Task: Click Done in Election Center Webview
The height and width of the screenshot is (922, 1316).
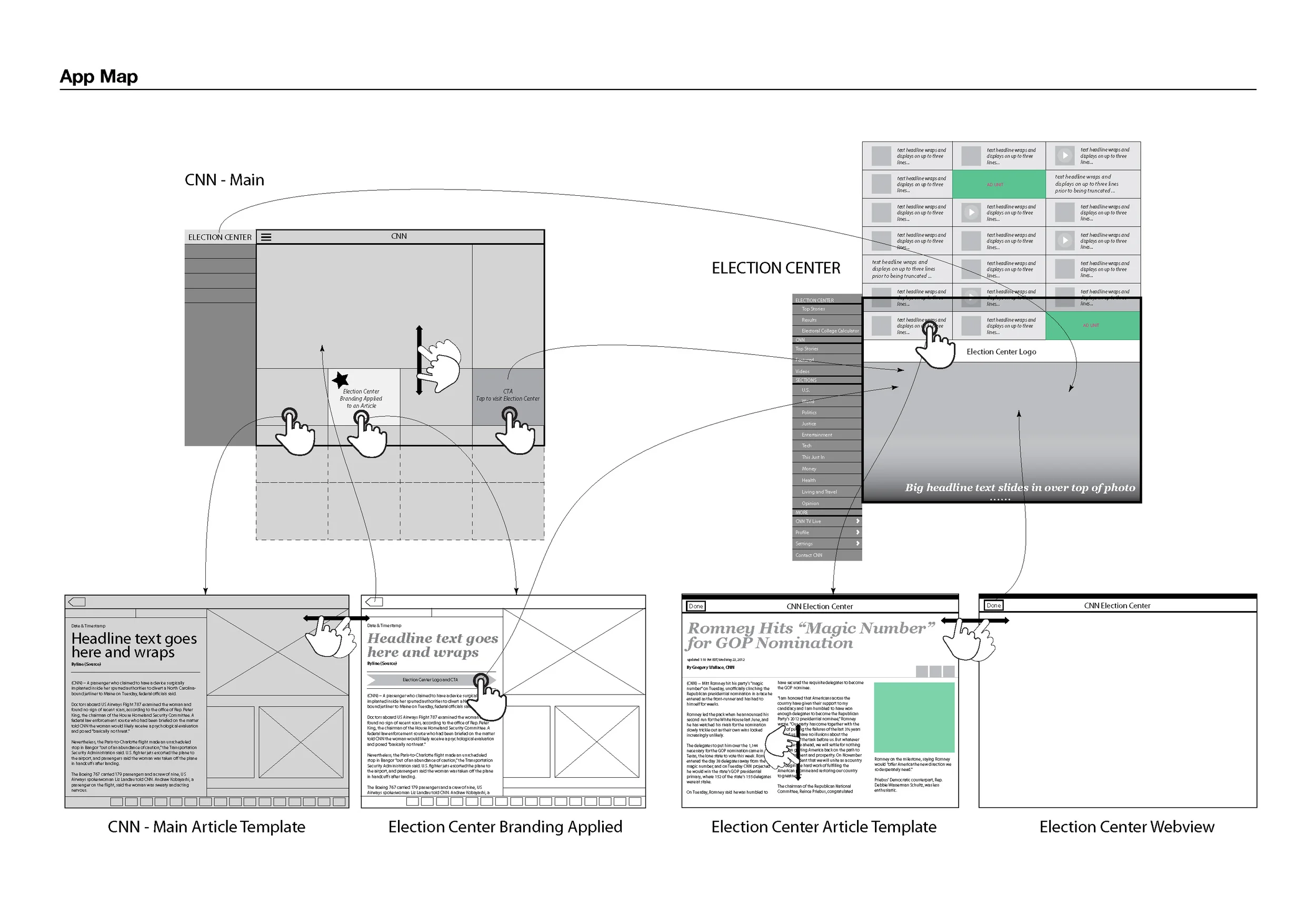Action: 994,605
